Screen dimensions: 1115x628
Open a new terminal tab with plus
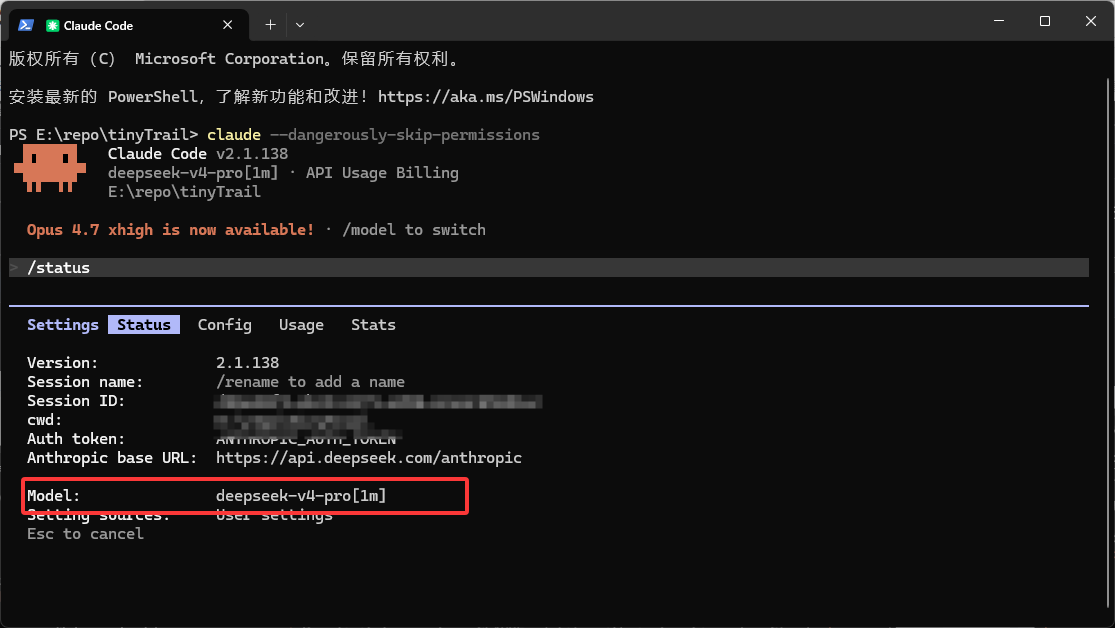pos(270,25)
